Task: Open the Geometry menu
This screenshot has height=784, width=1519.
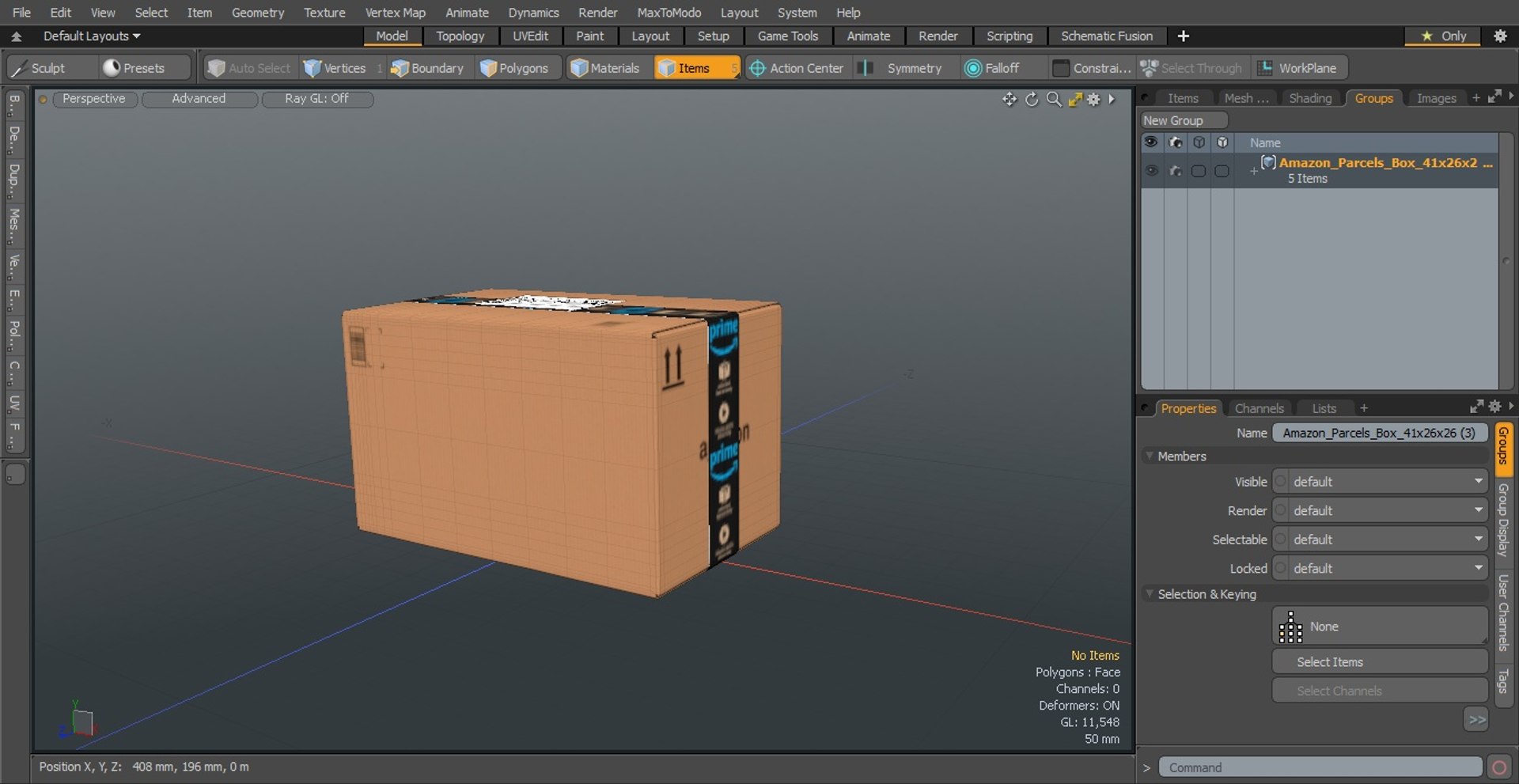Action: pos(258,13)
